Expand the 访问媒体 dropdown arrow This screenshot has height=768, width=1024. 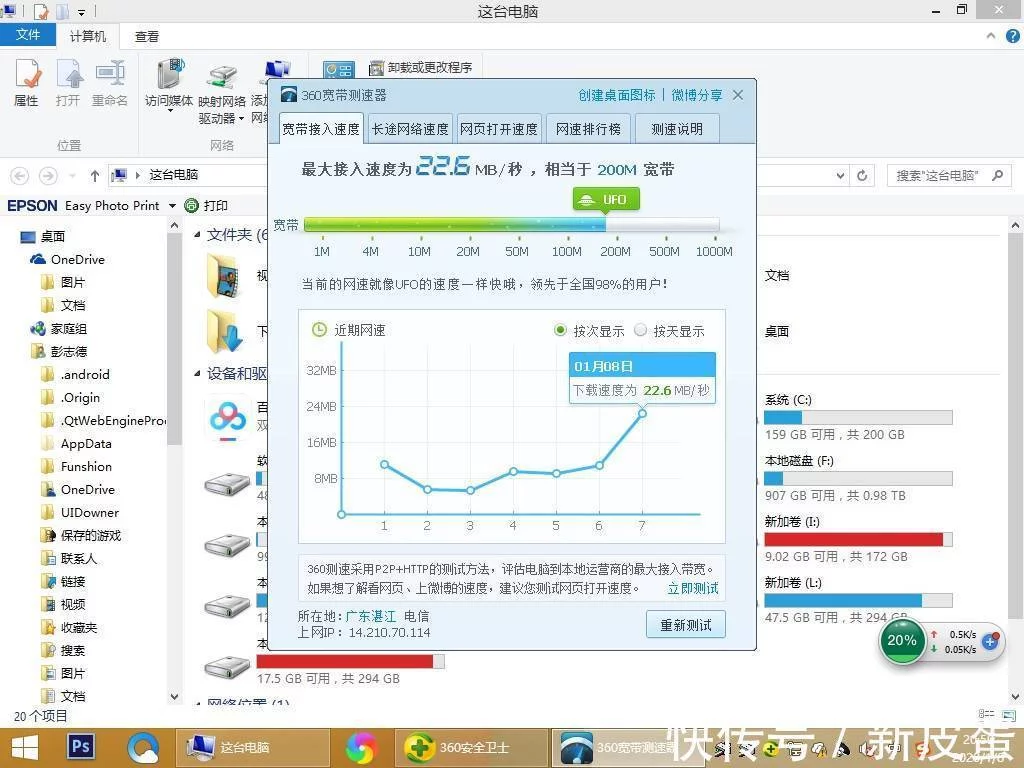pyautogui.click(x=170, y=112)
